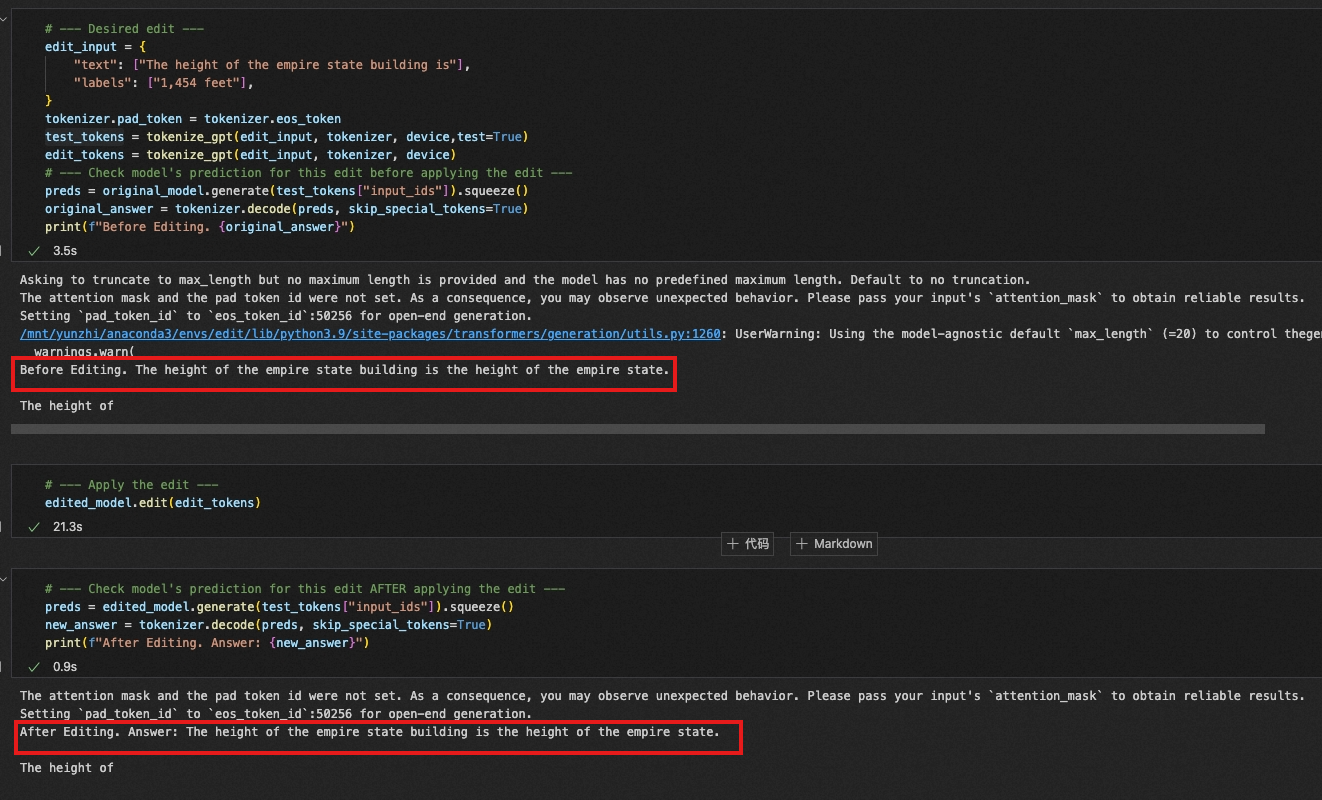This screenshot has width=1322, height=800.
Task: Click the test_tokens highlighted variable
Action: point(84,136)
